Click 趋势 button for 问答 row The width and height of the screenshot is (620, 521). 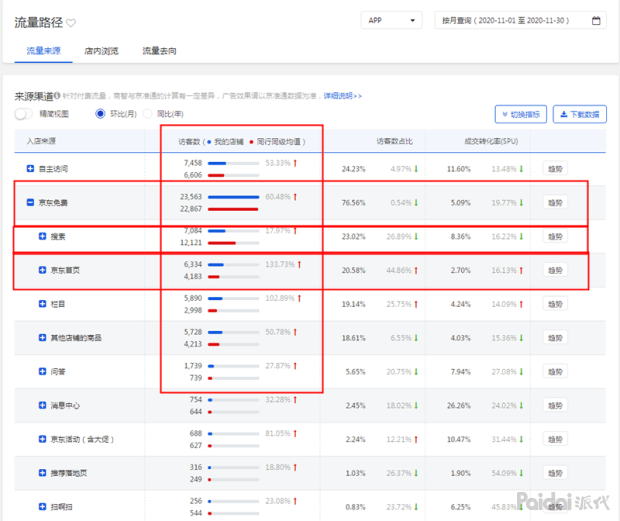click(x=555, y=372)
